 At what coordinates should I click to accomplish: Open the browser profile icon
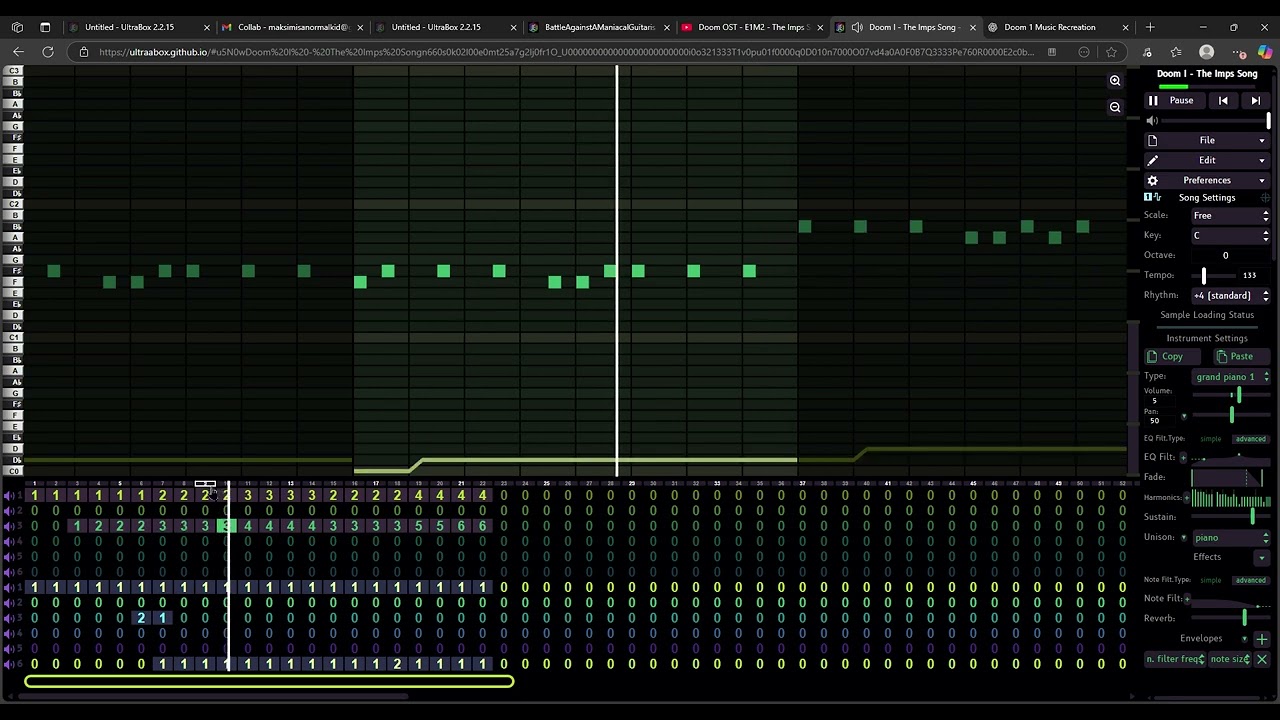1206,52
